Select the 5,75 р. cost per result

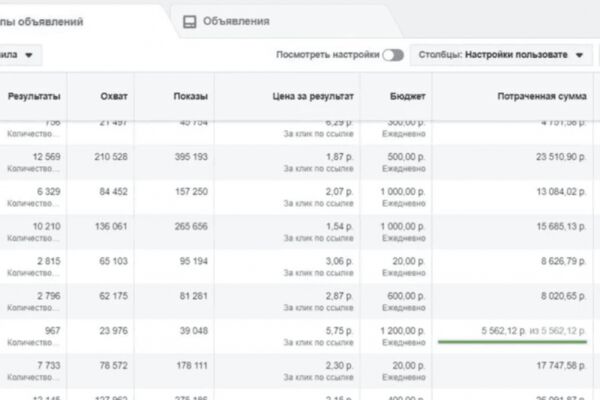tap(340, 331)
